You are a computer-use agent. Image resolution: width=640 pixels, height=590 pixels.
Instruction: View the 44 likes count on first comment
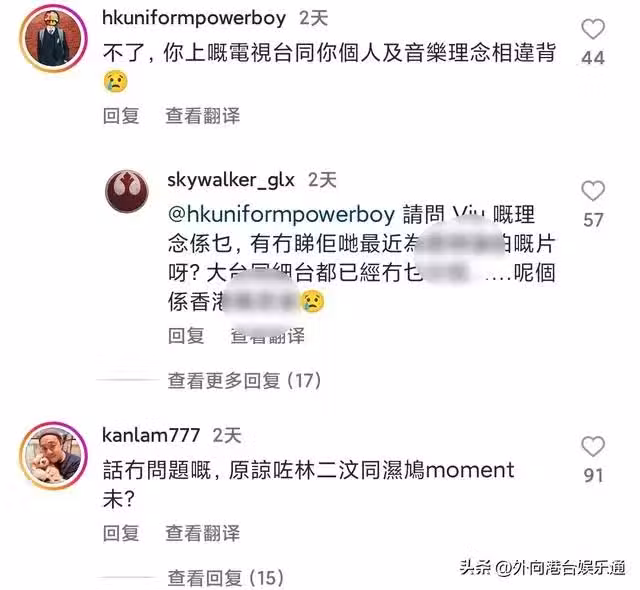click(593, 58)
